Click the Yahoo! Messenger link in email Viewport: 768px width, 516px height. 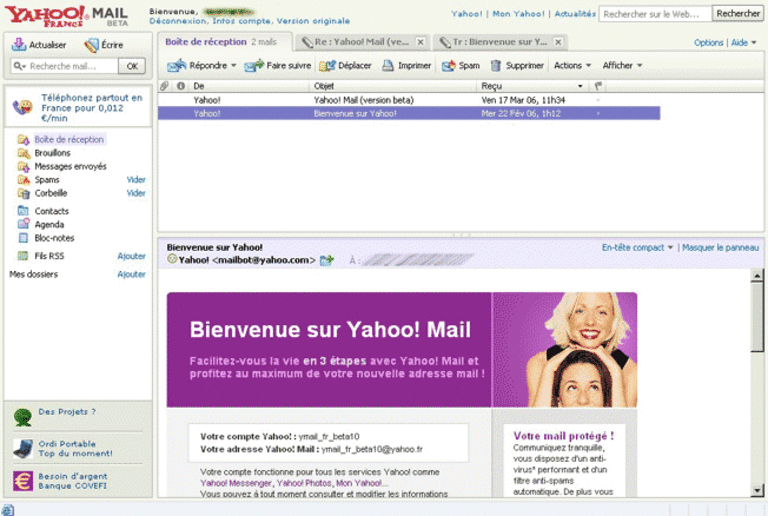coord(236,483)
